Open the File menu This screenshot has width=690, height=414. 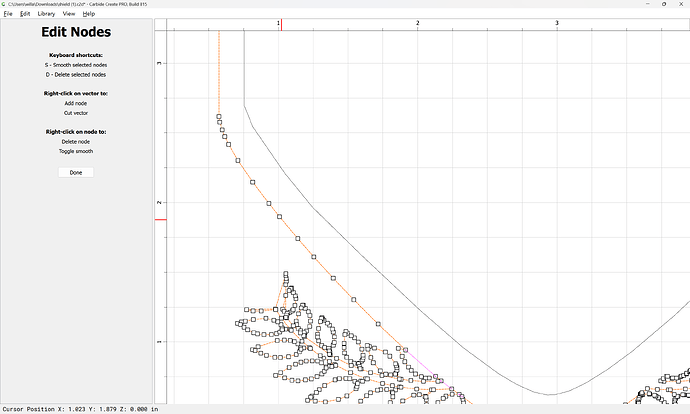click(x=8, y=14)
